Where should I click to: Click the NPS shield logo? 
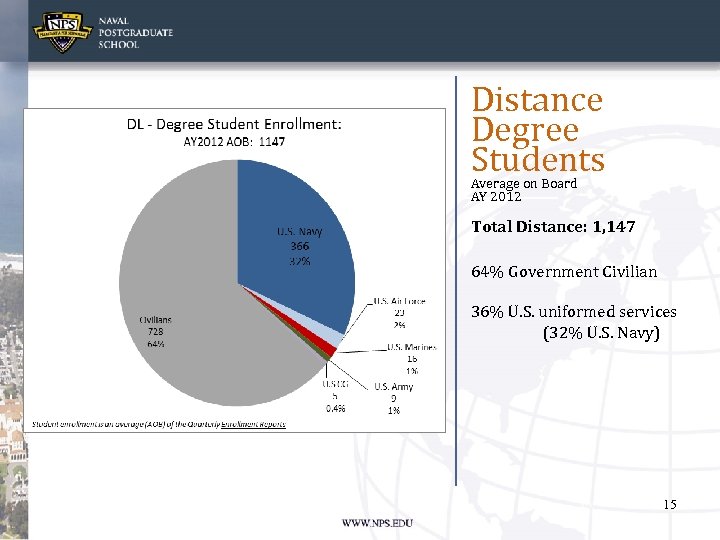63,32
